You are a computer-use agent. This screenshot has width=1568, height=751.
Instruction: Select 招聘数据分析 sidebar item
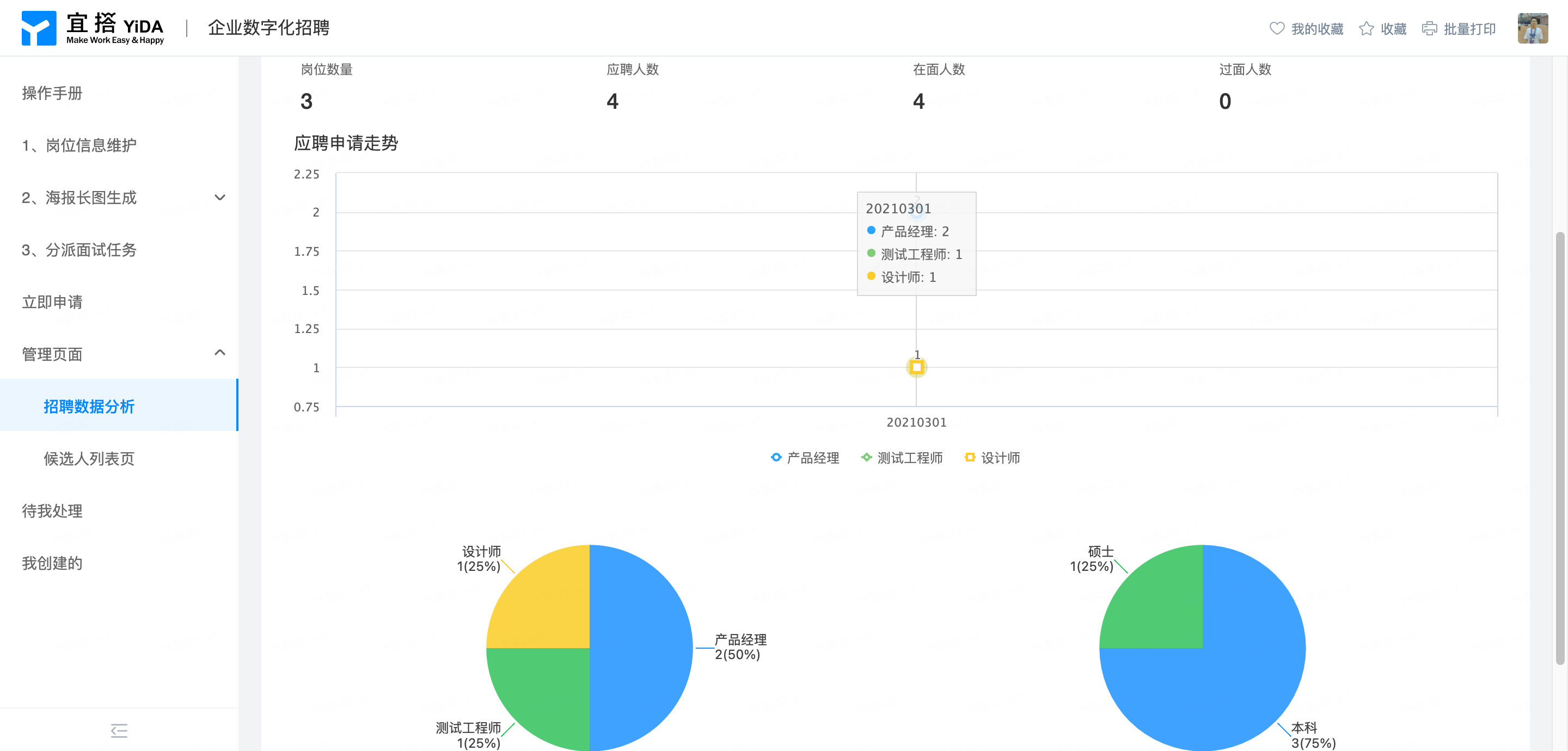(89, 407)
